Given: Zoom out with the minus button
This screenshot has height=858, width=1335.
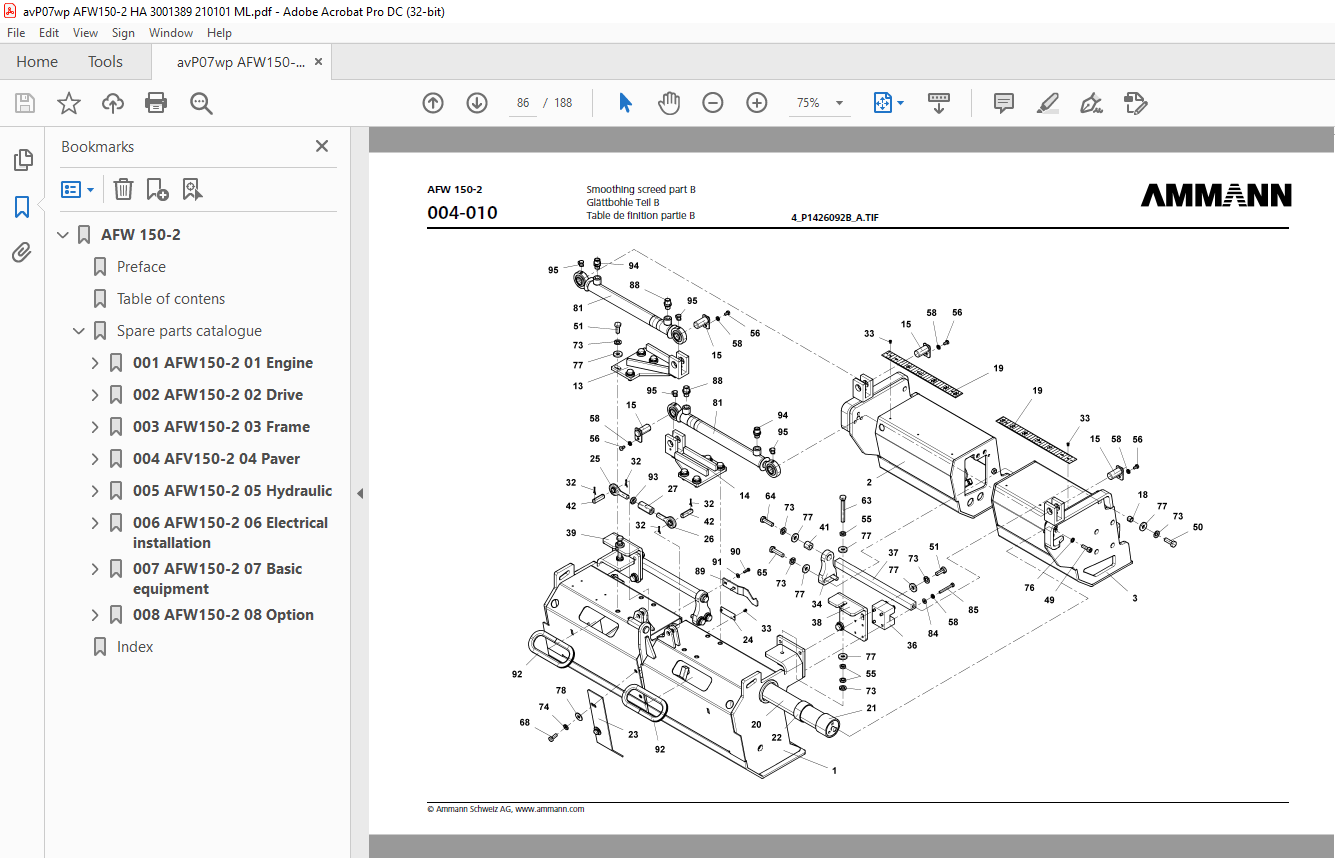Looking at the screenshot, I should pos(713,103).
